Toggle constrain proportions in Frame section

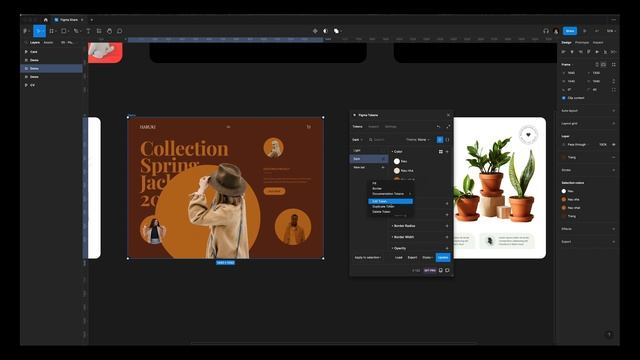tap(613, 81)
